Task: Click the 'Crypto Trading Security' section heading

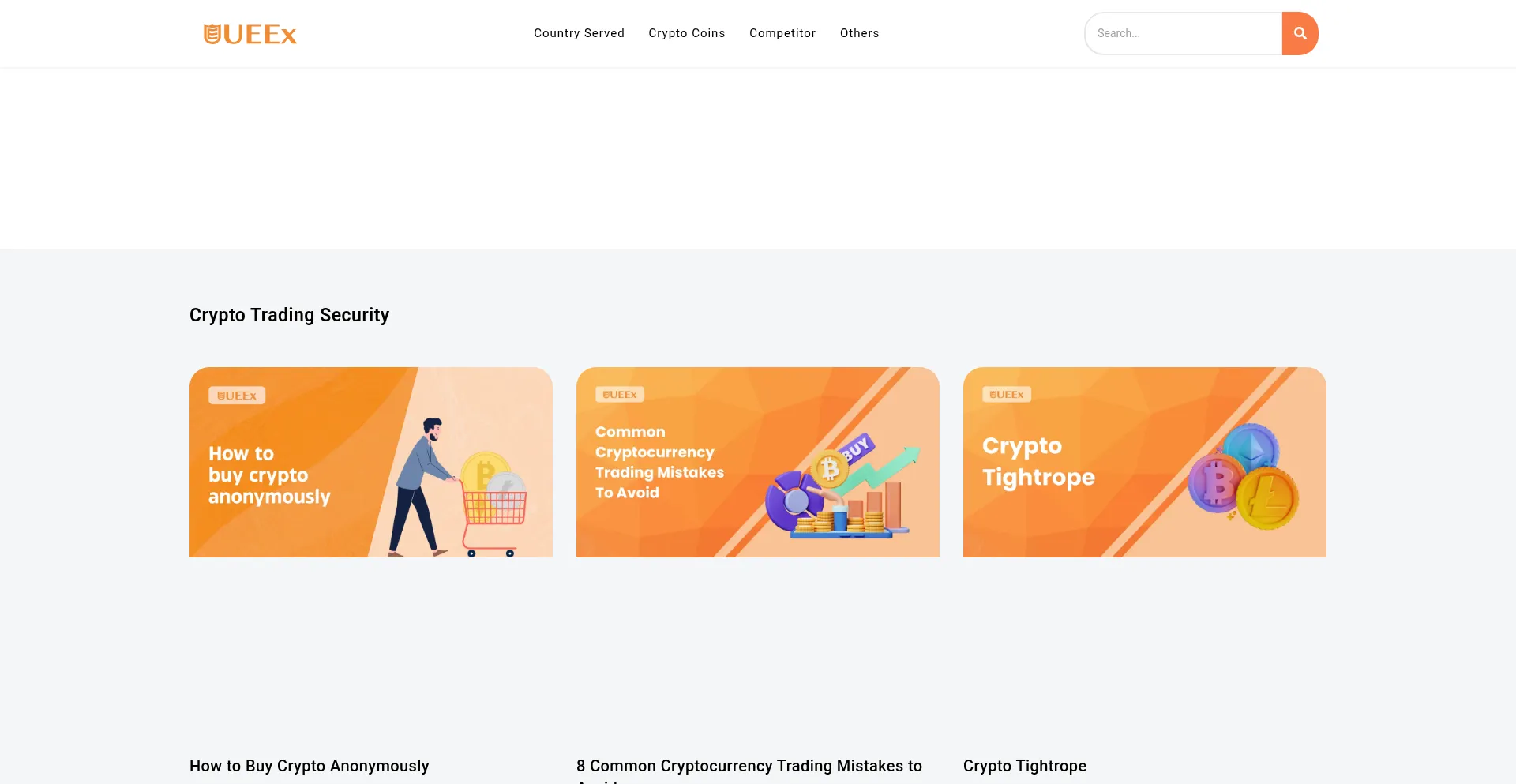Action: point(289,315)
